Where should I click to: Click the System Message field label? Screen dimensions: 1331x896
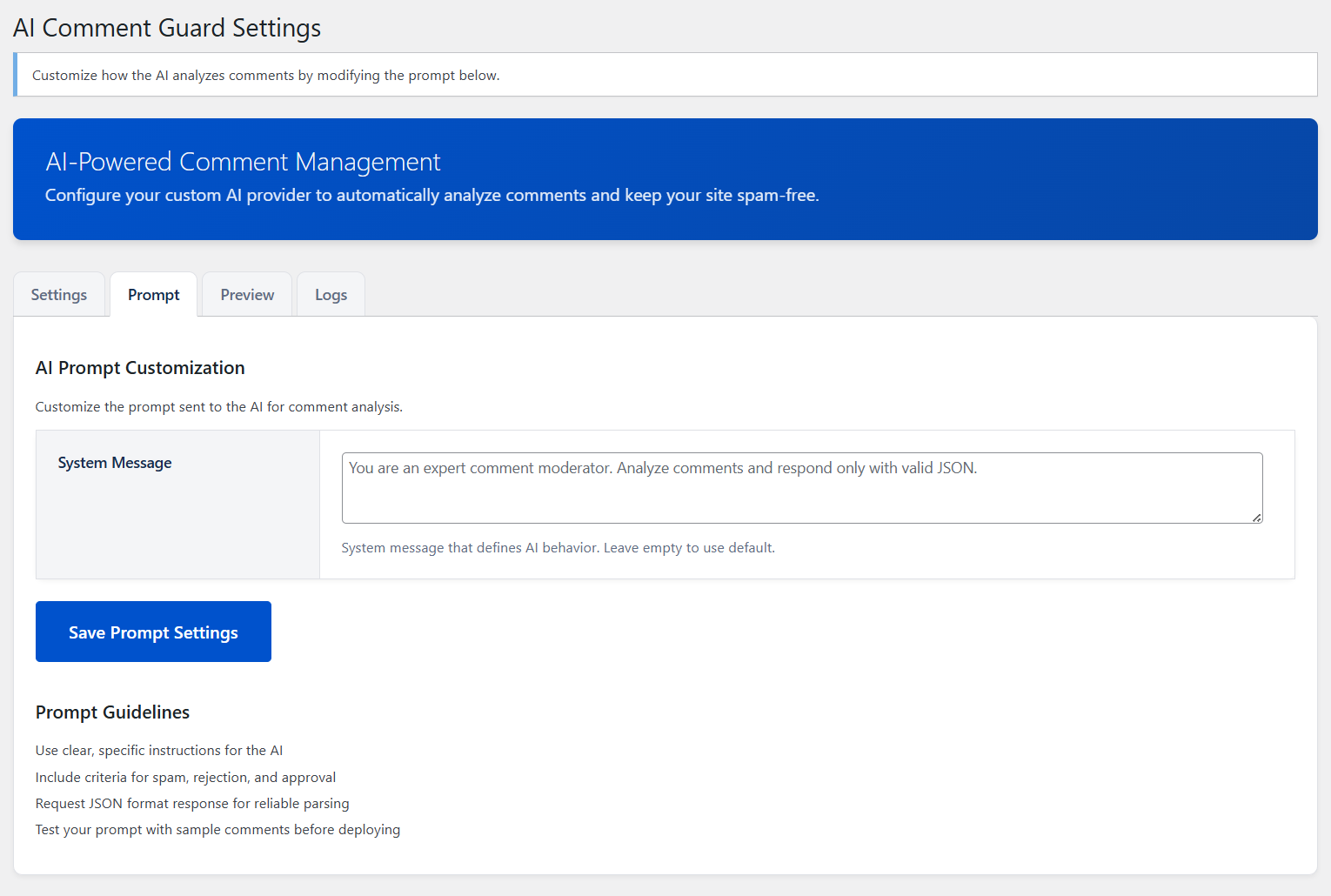[x=115, y=463]
